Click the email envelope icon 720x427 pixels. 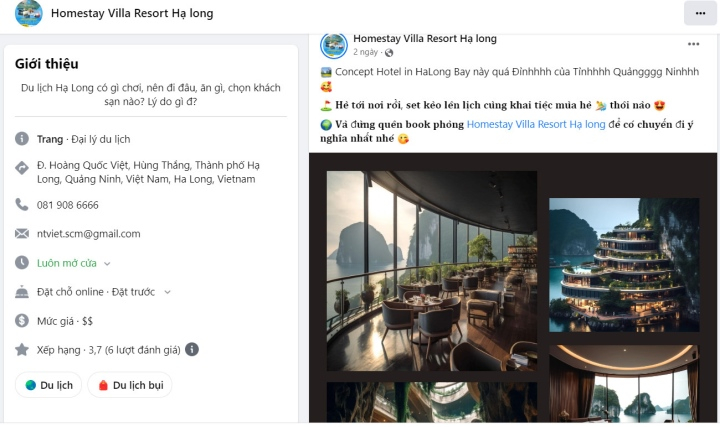[22, 234]
